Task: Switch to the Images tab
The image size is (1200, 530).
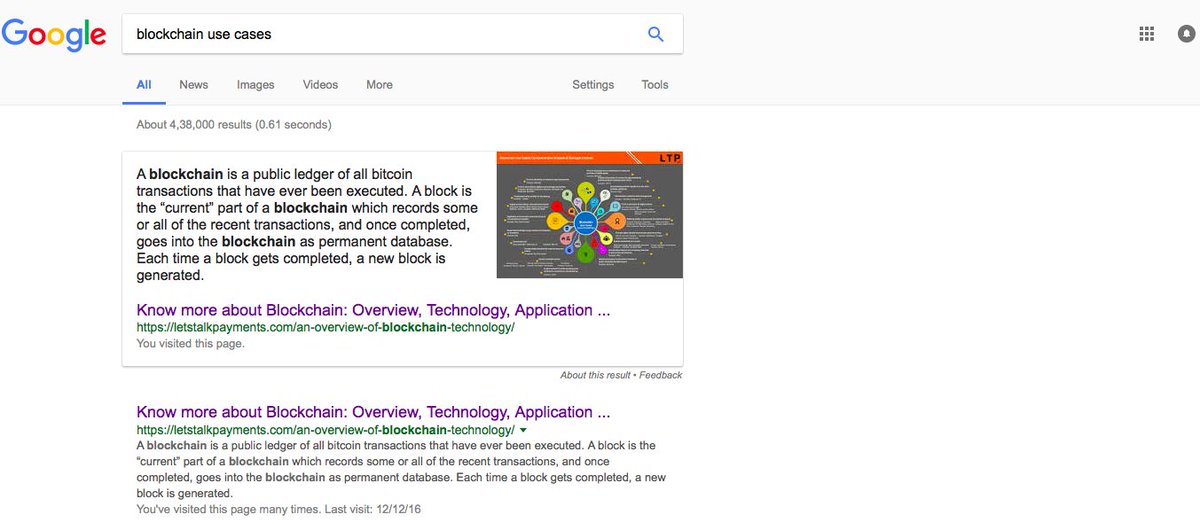Action: 255,85
